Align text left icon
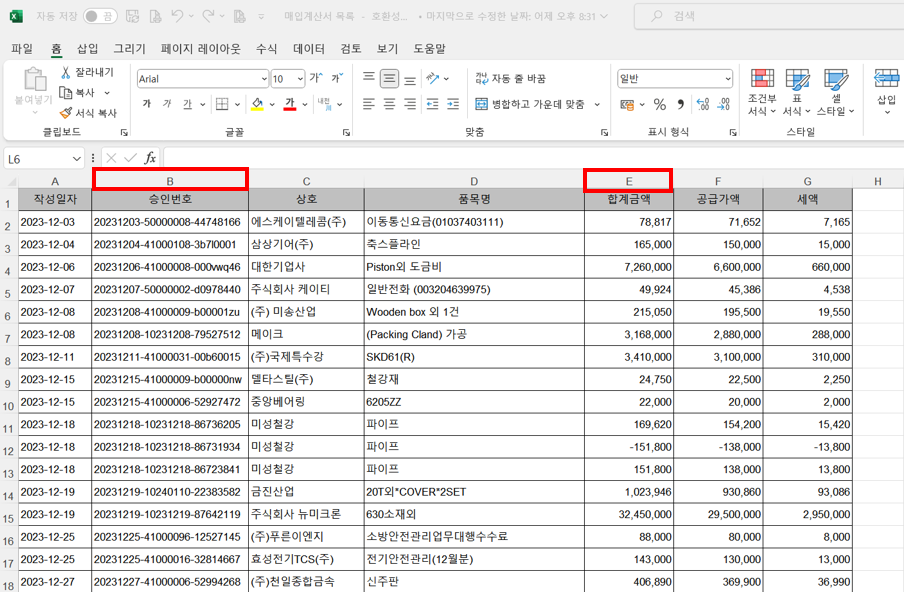This screenshot has height=592, width=905. [369, 104]
